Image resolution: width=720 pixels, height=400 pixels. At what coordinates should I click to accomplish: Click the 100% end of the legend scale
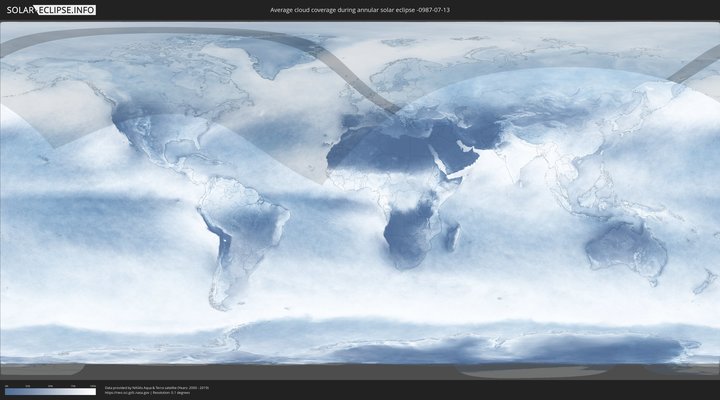93,392
